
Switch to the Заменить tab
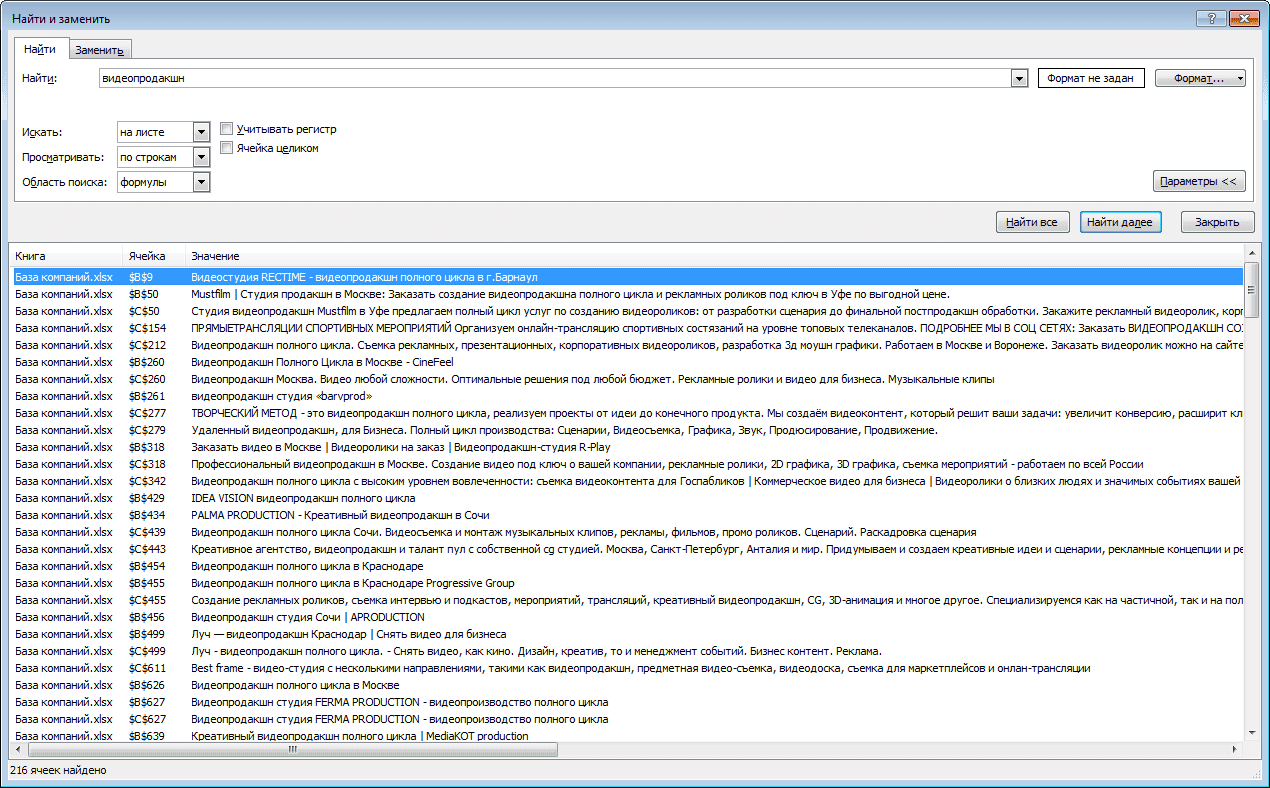pyautogui.click(x=99, y=50)
